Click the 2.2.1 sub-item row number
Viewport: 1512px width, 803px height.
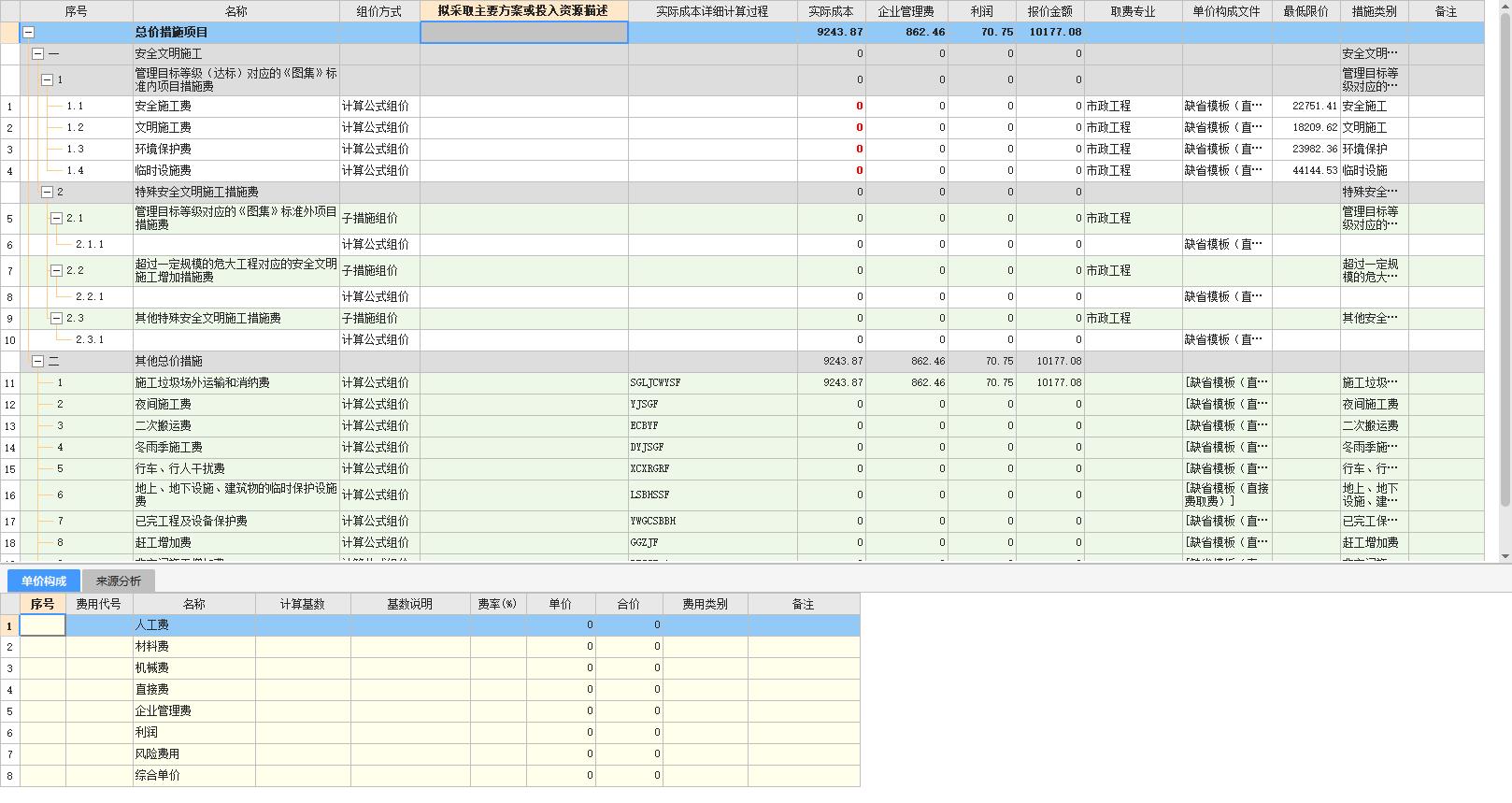90,297
